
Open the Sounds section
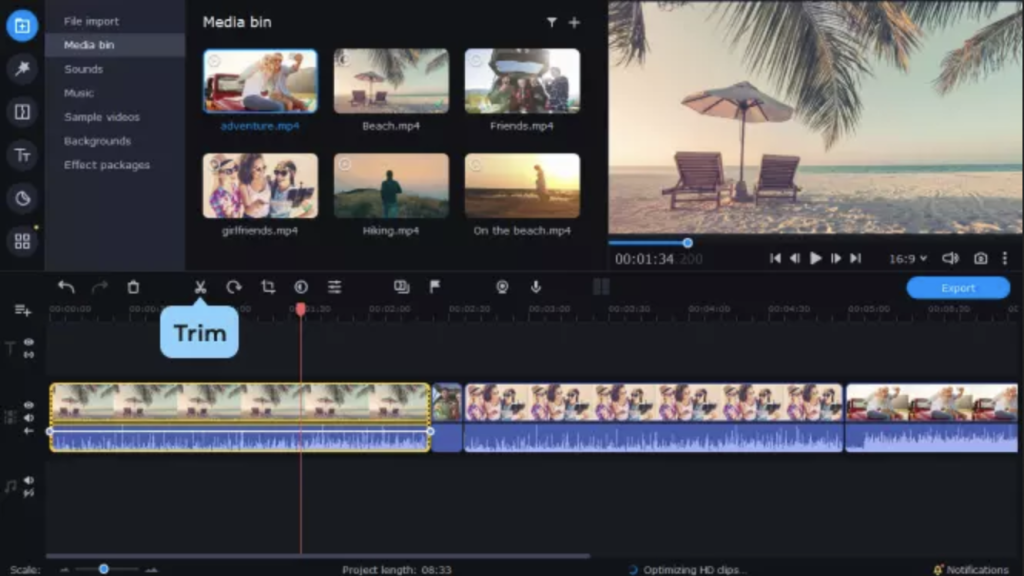point(83,69)
